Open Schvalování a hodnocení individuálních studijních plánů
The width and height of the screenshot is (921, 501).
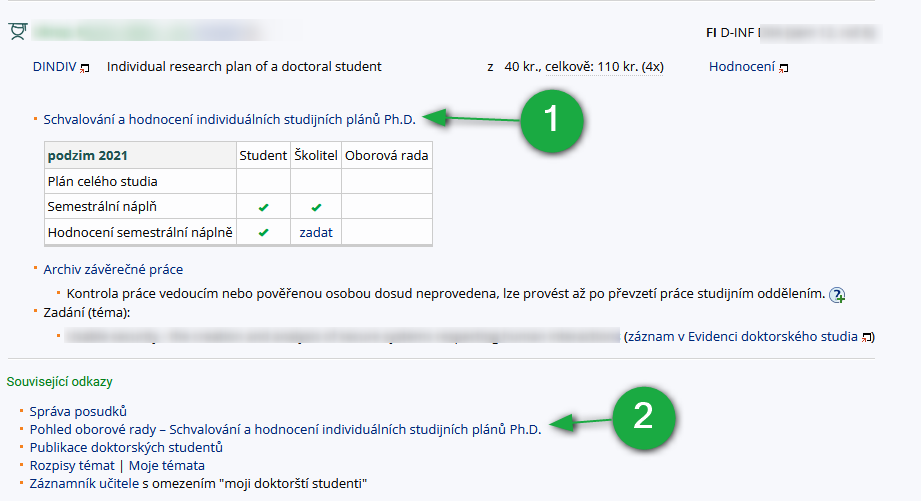229,119
